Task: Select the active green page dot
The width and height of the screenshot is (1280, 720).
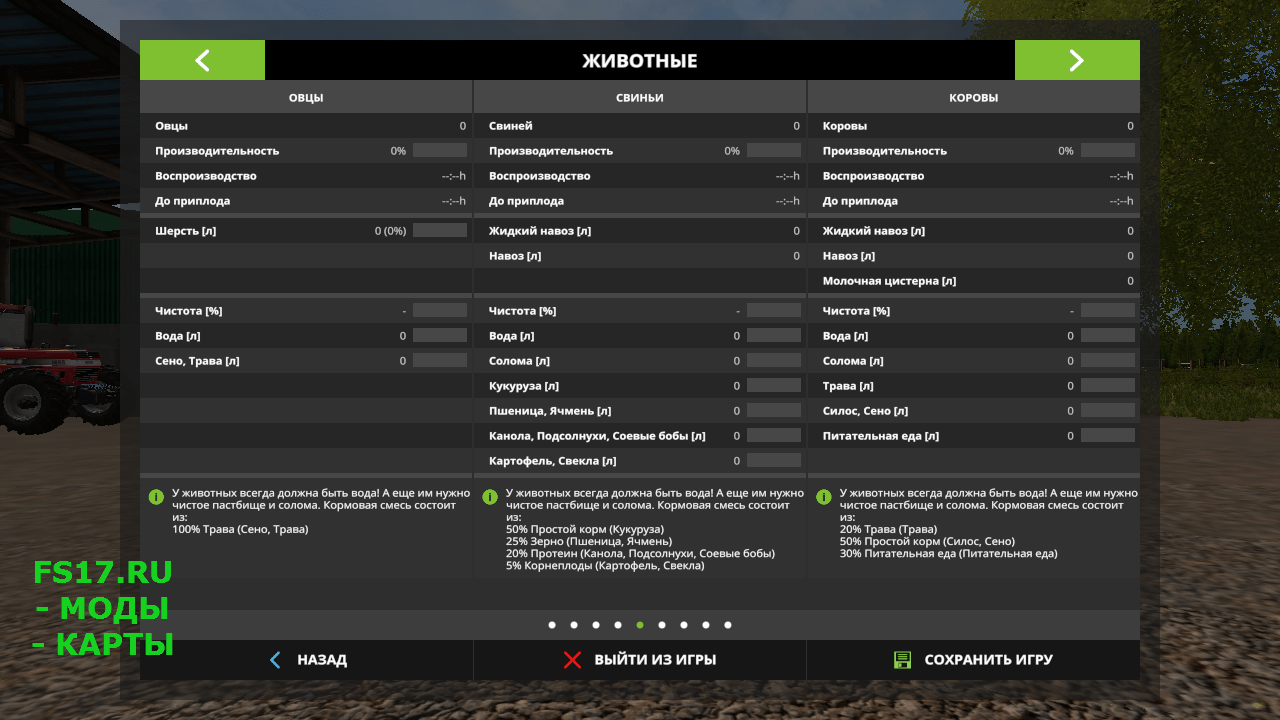Action: pos(640,625)
